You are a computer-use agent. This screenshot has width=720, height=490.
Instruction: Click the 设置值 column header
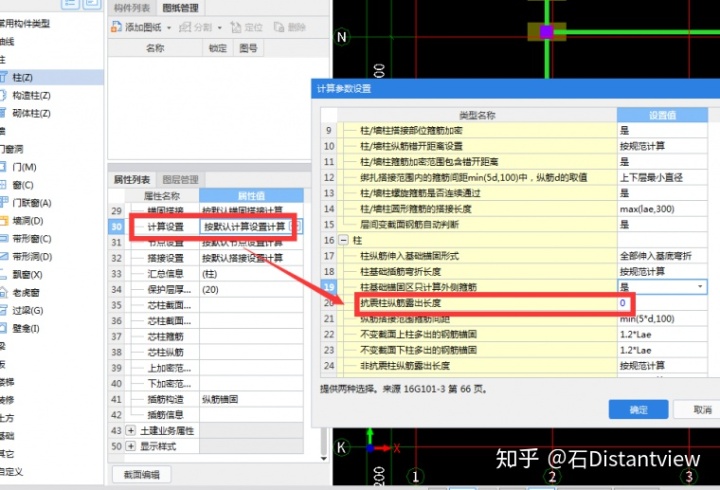[662, 115]
